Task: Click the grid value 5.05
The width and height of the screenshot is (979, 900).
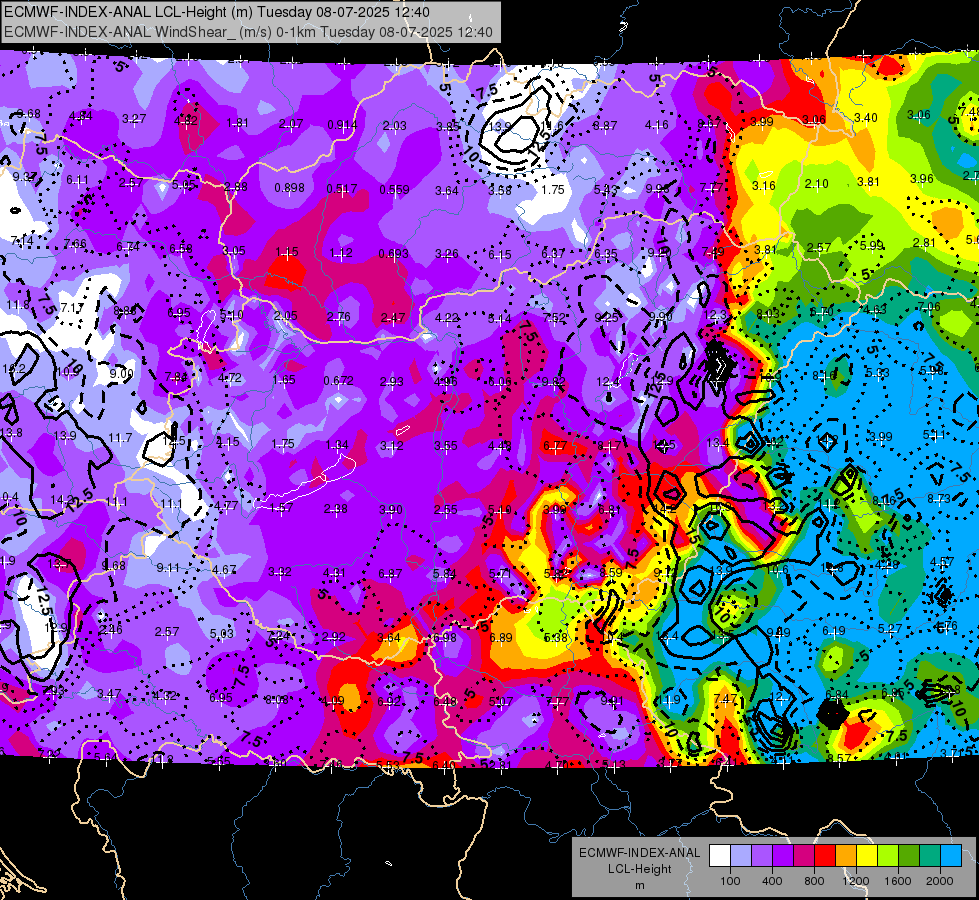Action: coord(184,184)
